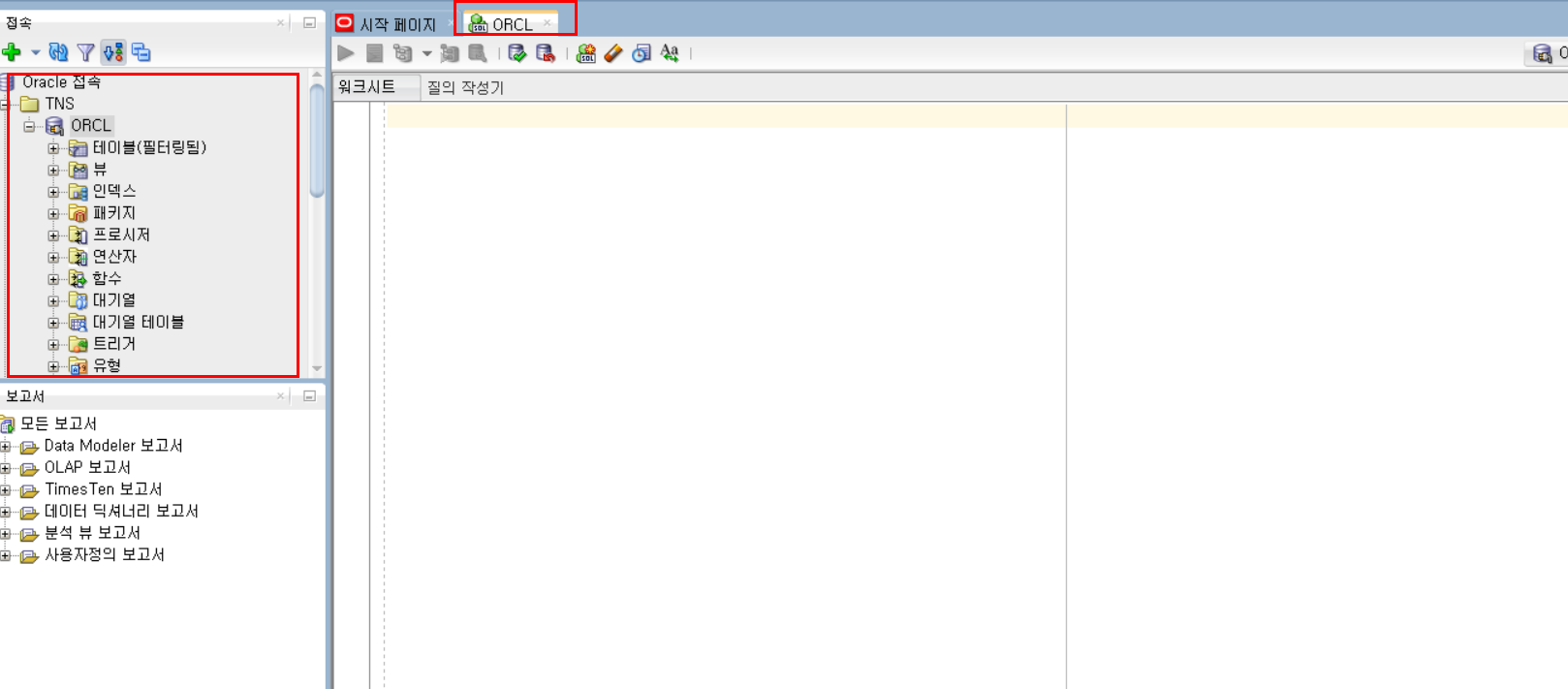The image size is (1568, 689).
Task: Select the ORCL connection in tree
Action: point(90,125)
